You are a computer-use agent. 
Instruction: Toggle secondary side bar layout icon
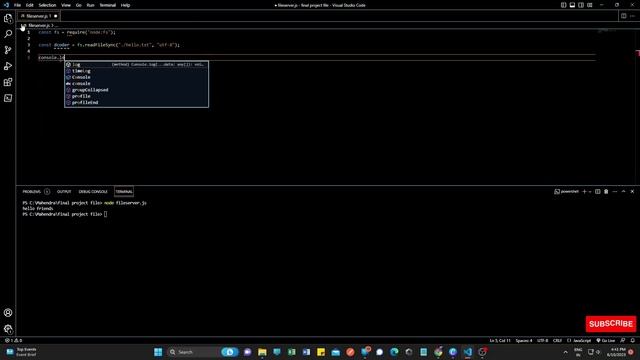(x=581, y=5)
